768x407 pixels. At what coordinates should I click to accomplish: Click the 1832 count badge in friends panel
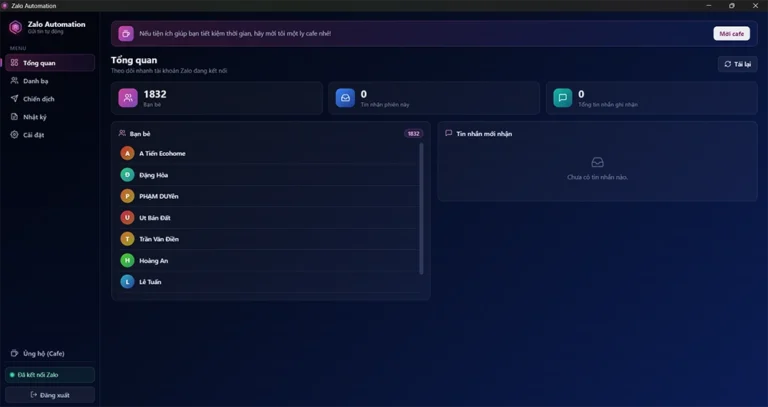point(414,134)
